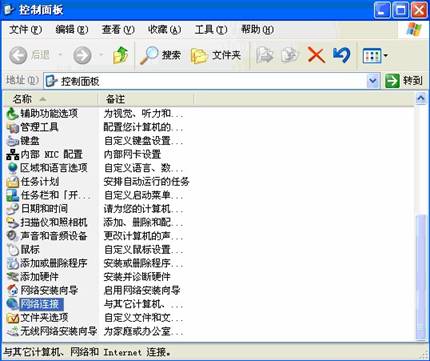Select the 键盘 keyboard icon
Screen dimensions: 430x361
13,141
